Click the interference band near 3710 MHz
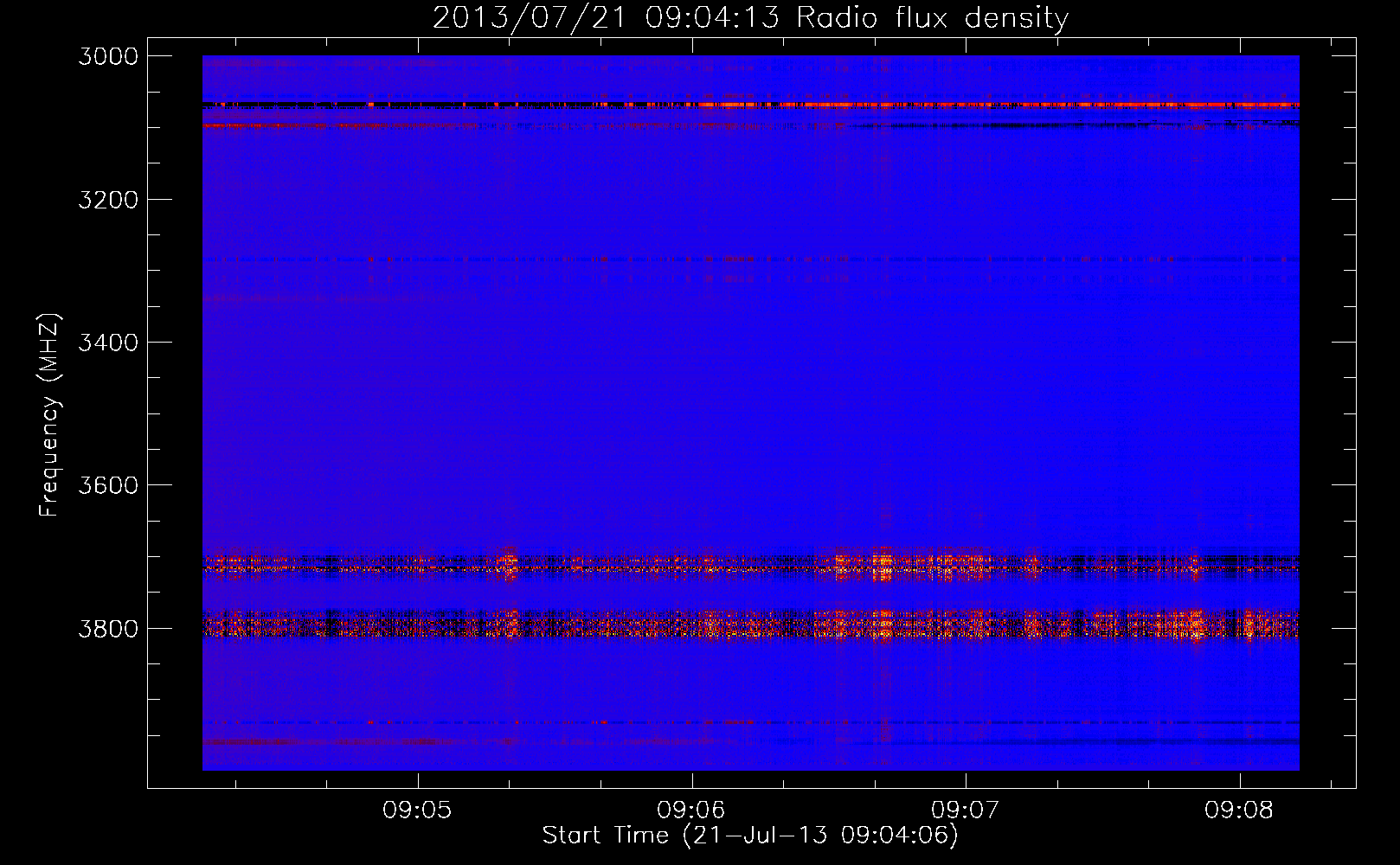Viewport: 1400px width, 865px height. click(x=751, y=565)
